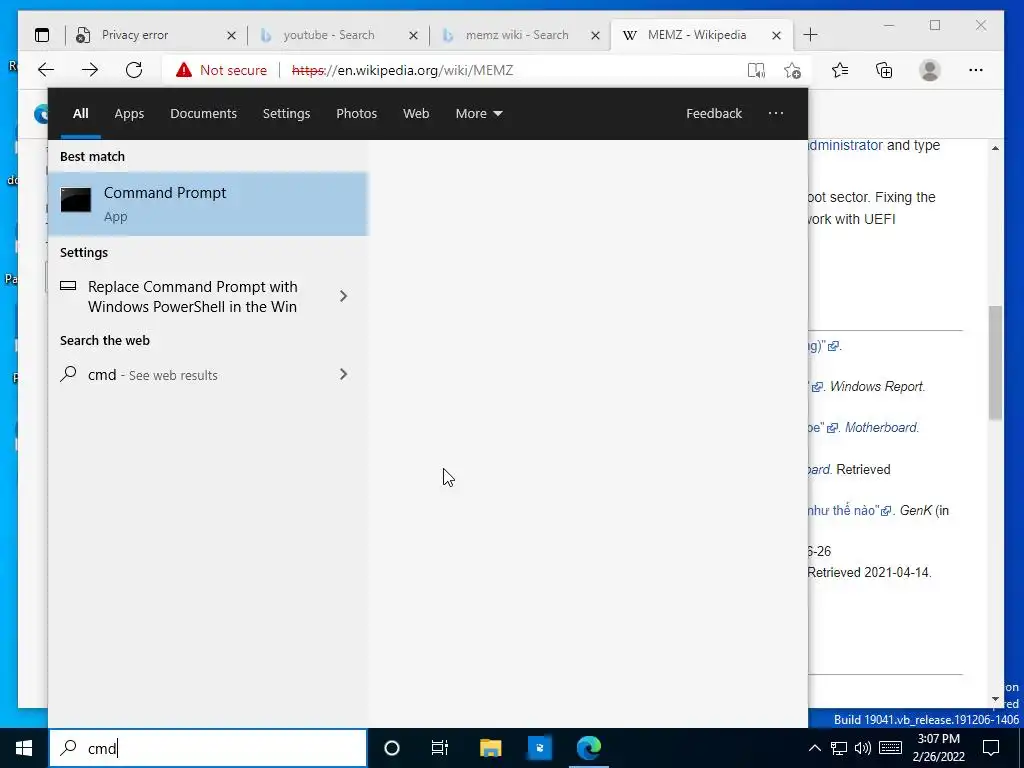Open the read aloud icon in address bar
This screenshot has height=768, width=1024.
click(x=756, y=70)
